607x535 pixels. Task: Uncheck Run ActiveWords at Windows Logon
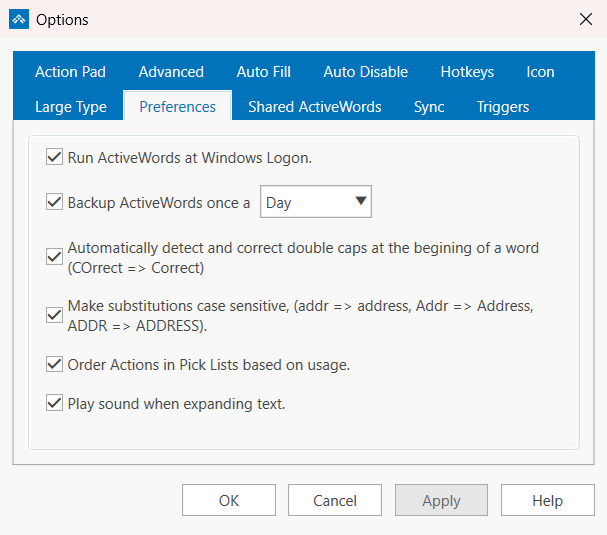54,157
